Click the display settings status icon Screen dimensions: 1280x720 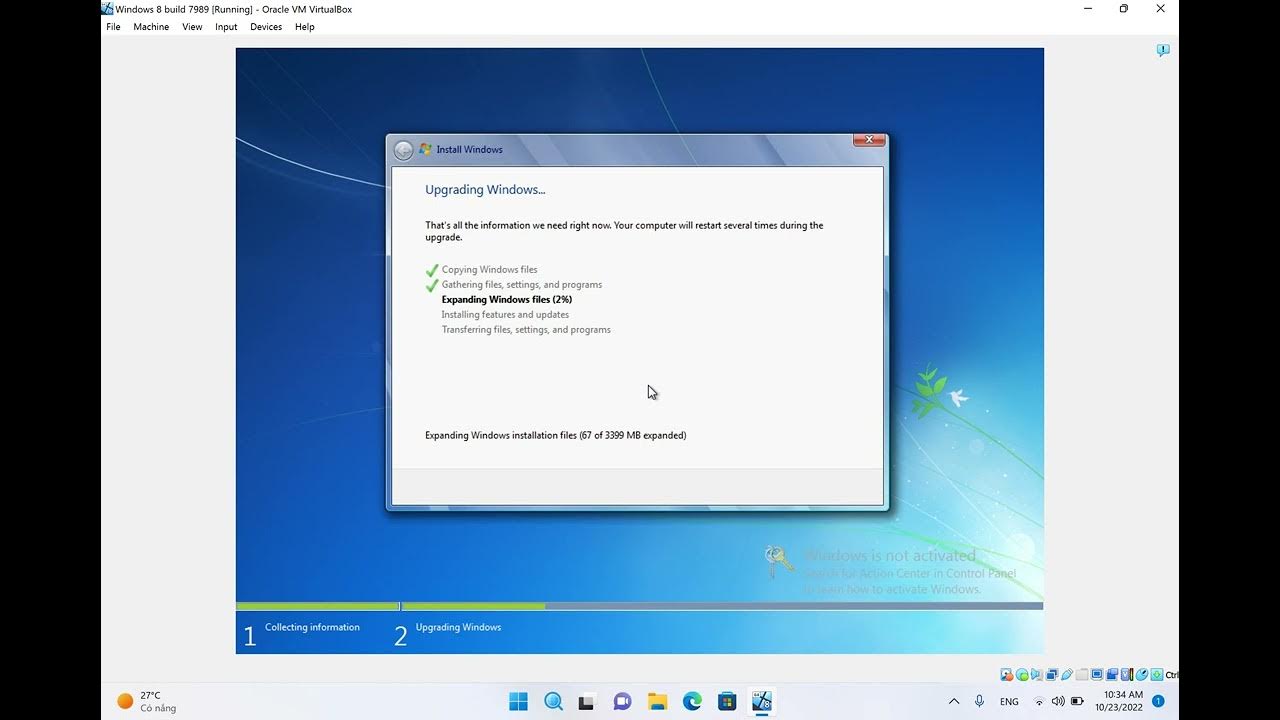coord(1097,675)
